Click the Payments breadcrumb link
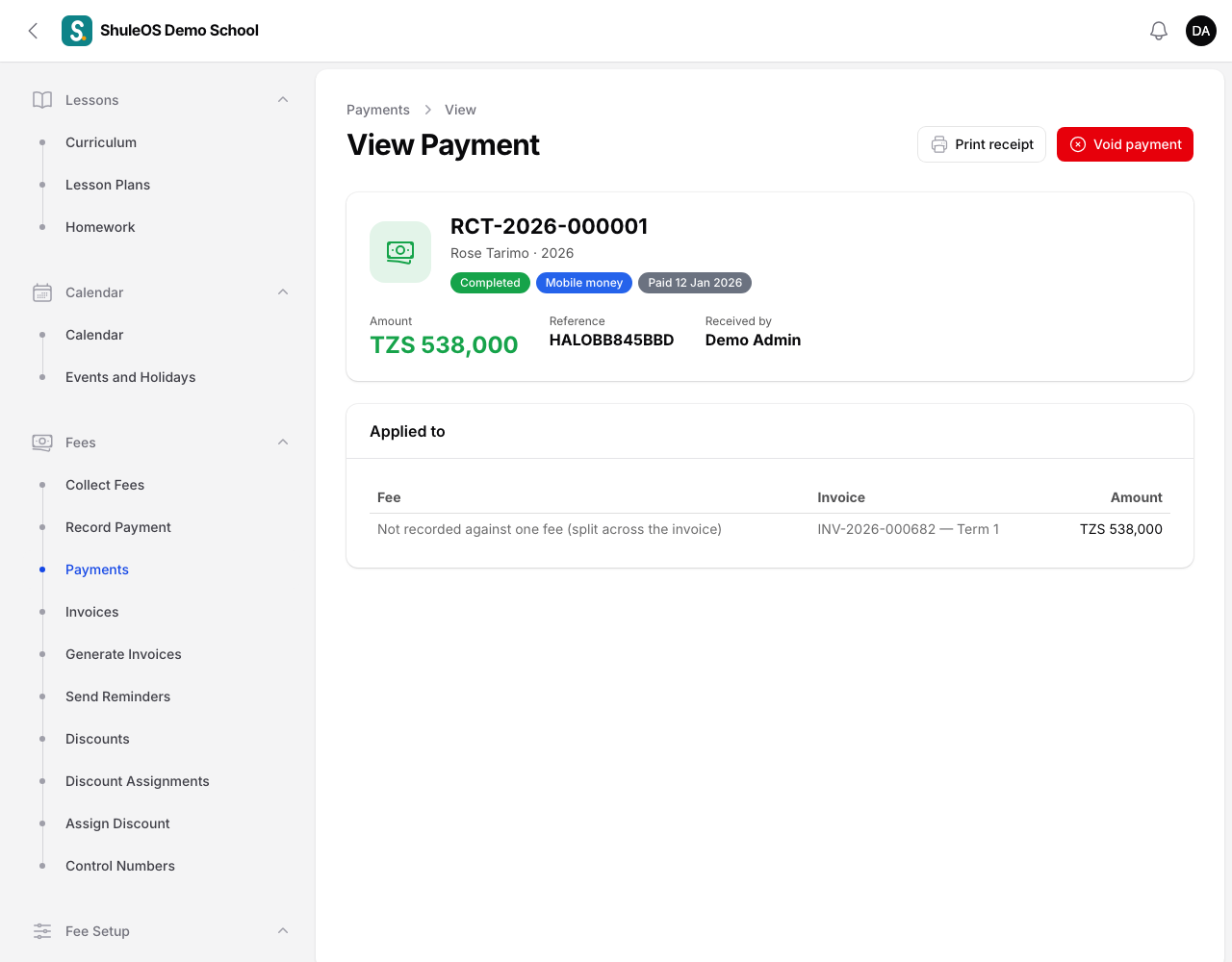Image resolution: width=1232 pixels, height=962 pixels. coord(378,110)
